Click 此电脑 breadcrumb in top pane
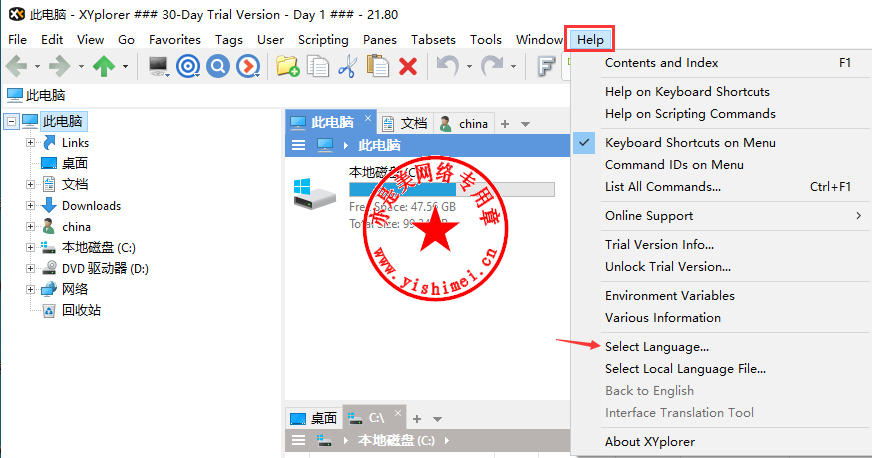Image resolution: width=872 pixels, height=458 pixels. 379,145
